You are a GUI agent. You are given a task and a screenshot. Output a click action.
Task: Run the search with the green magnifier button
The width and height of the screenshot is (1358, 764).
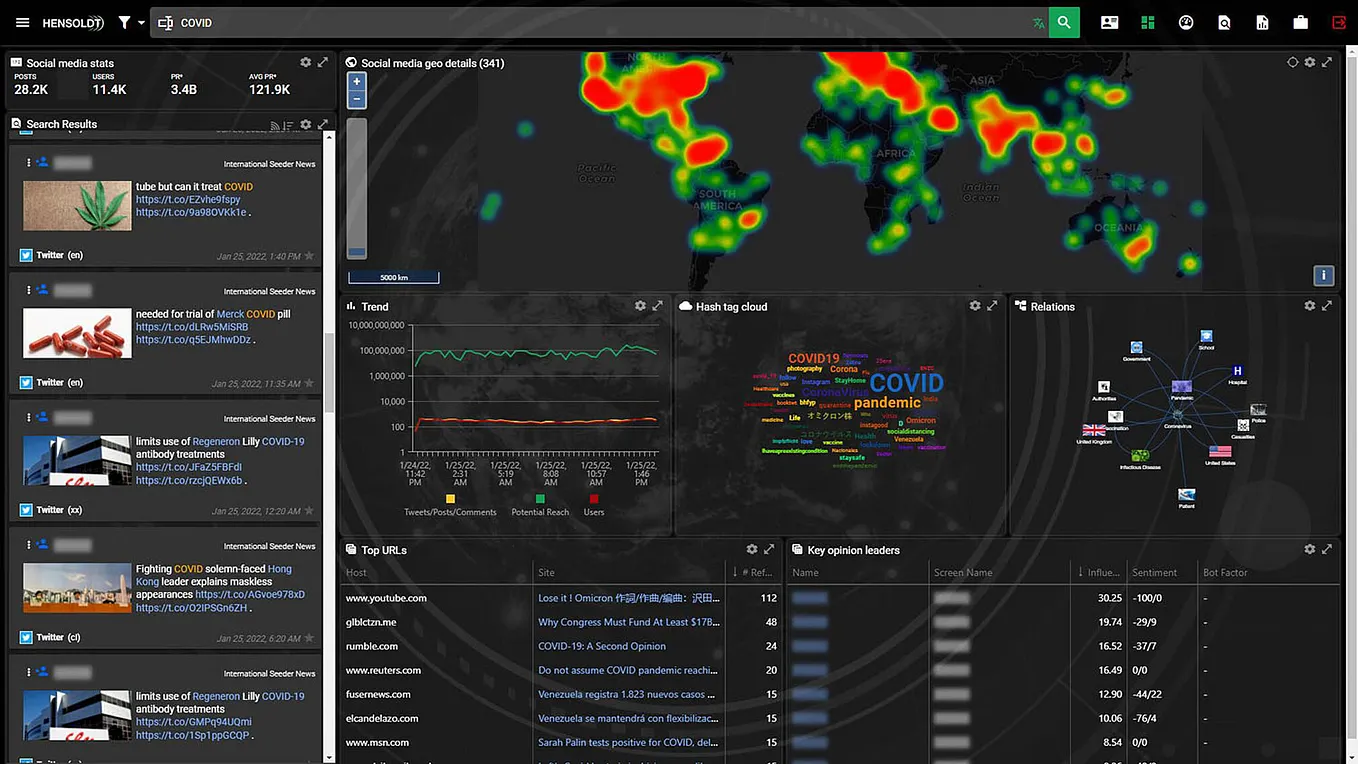click(x=1063, y=22)
